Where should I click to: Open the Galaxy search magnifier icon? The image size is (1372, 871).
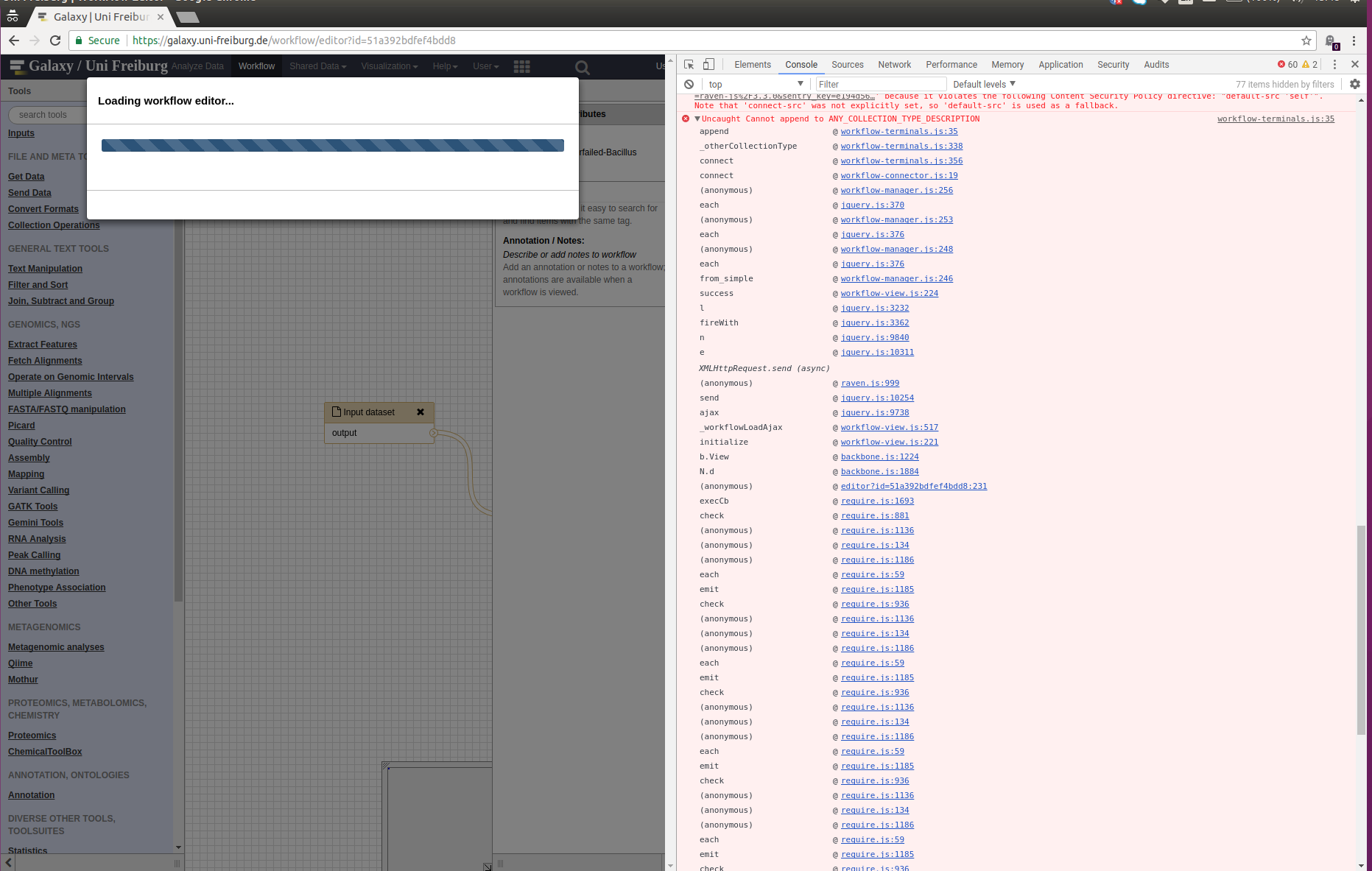point(582,68)
